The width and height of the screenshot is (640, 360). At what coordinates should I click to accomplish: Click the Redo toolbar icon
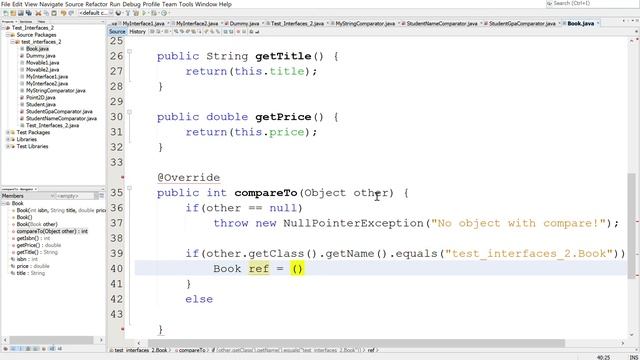pos(71,13)
